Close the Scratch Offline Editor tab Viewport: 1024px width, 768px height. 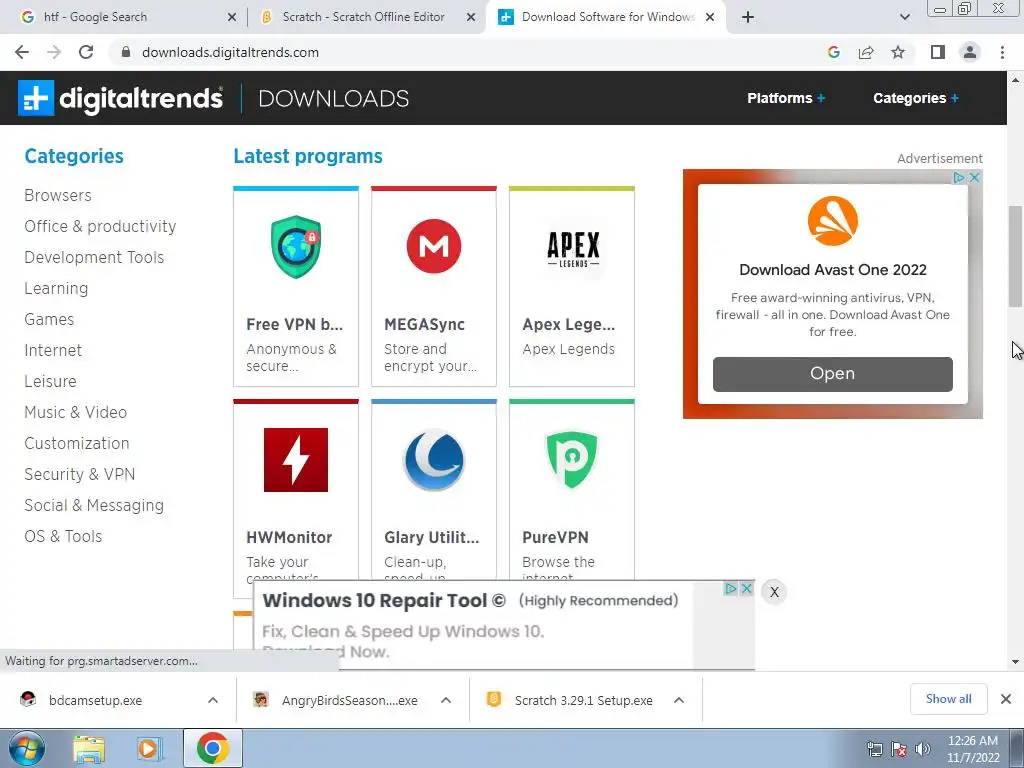tap(471, 18)
